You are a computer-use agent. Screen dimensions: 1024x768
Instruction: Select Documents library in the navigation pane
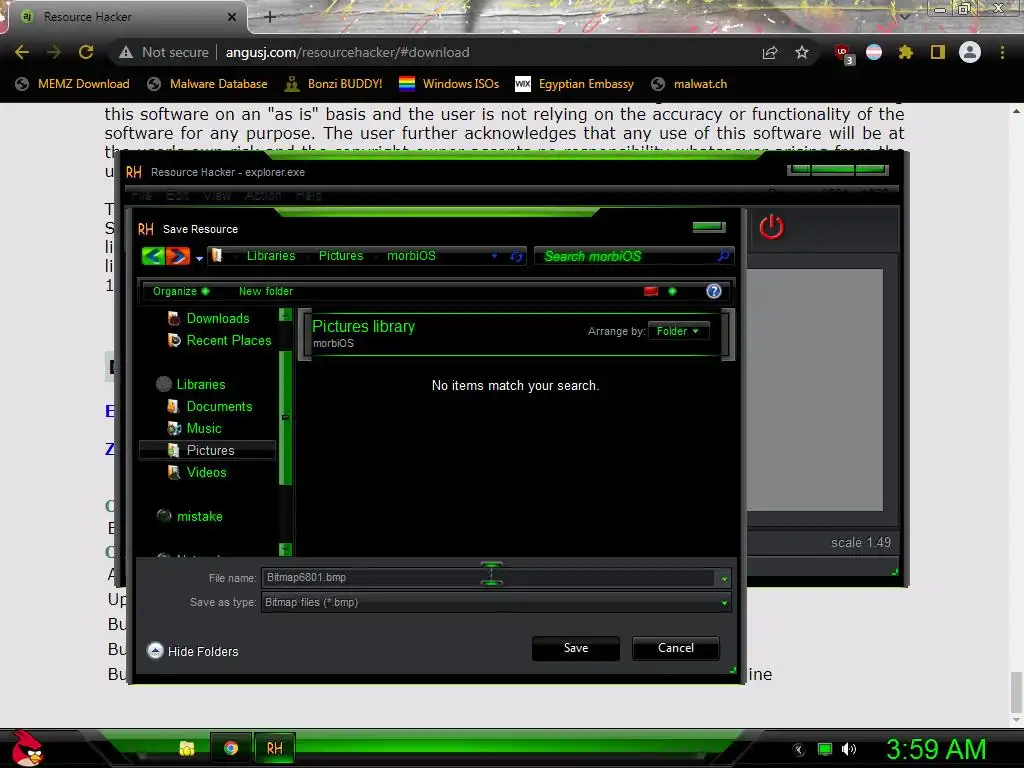coord(219,407)
